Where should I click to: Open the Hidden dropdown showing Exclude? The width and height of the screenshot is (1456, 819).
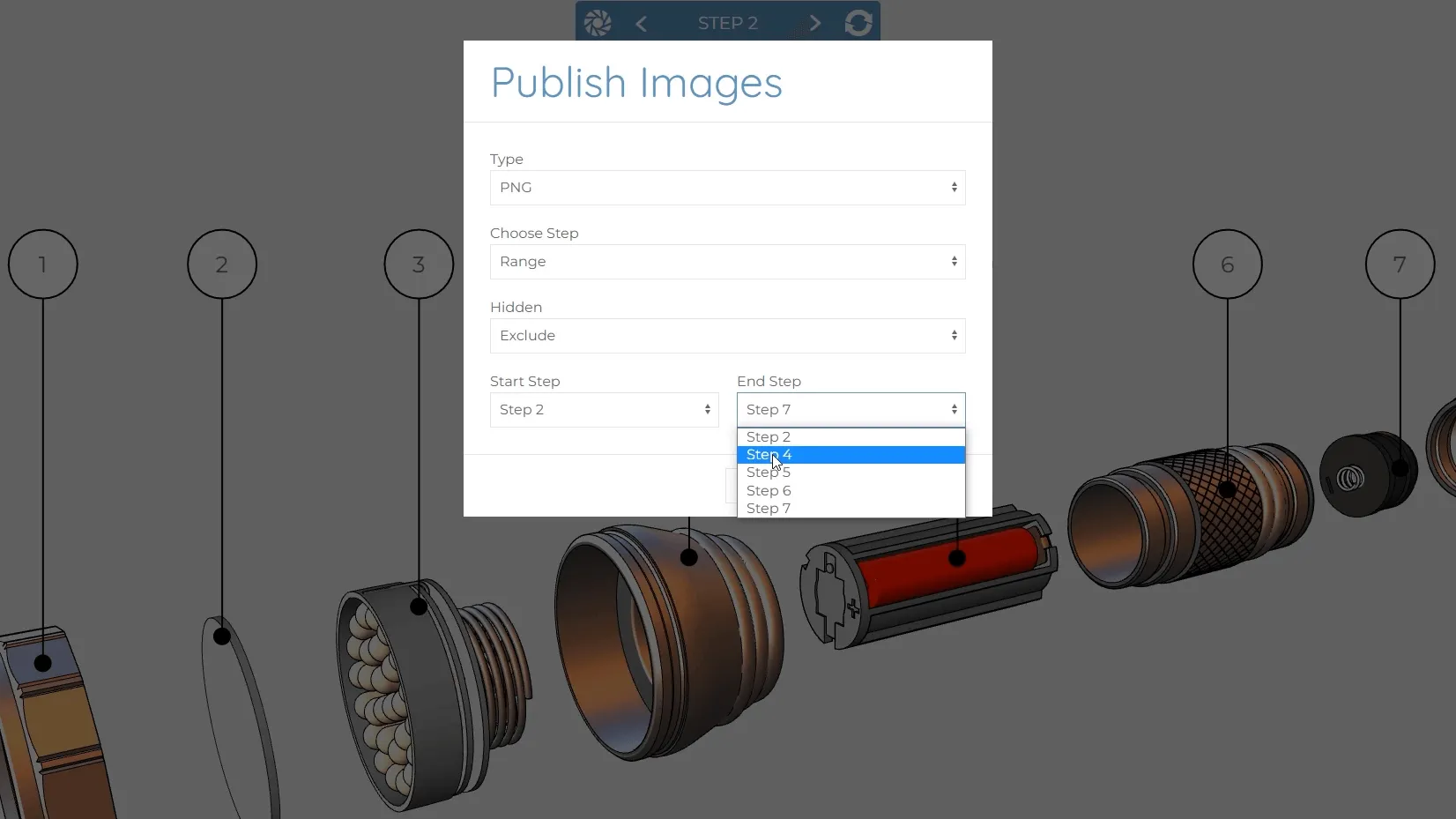[728, 336]
